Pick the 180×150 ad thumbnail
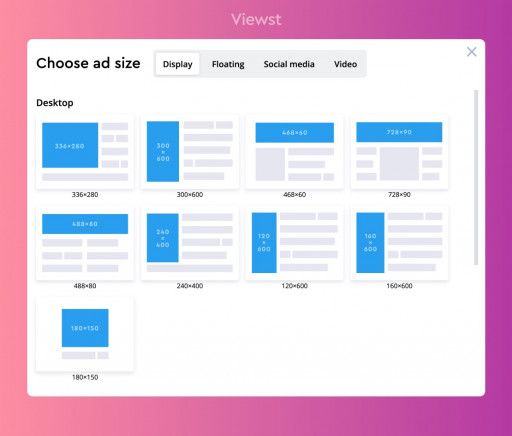Screen dimensions: 512x436 point(85,334)
